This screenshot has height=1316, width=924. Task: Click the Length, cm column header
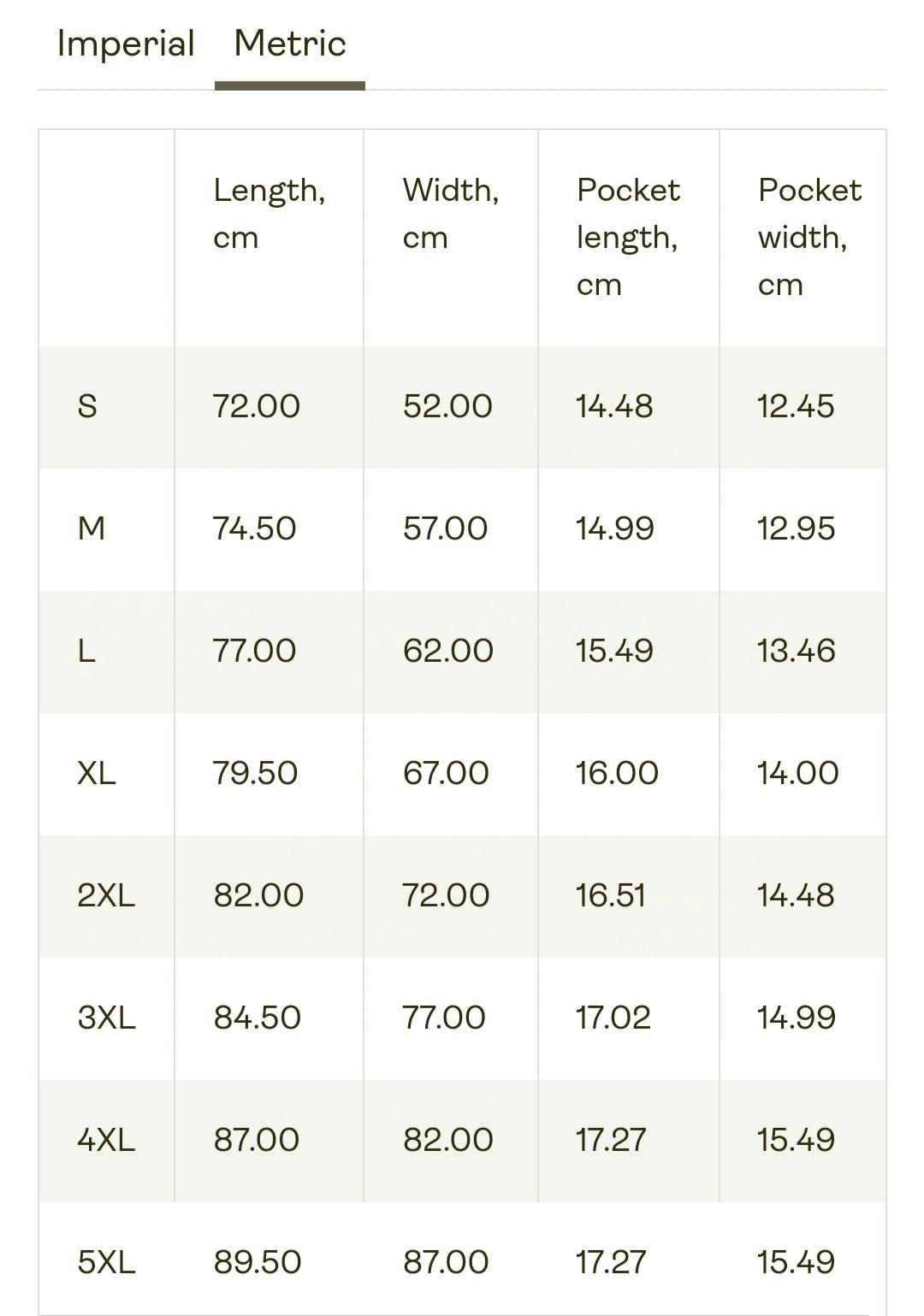[269, 214]
